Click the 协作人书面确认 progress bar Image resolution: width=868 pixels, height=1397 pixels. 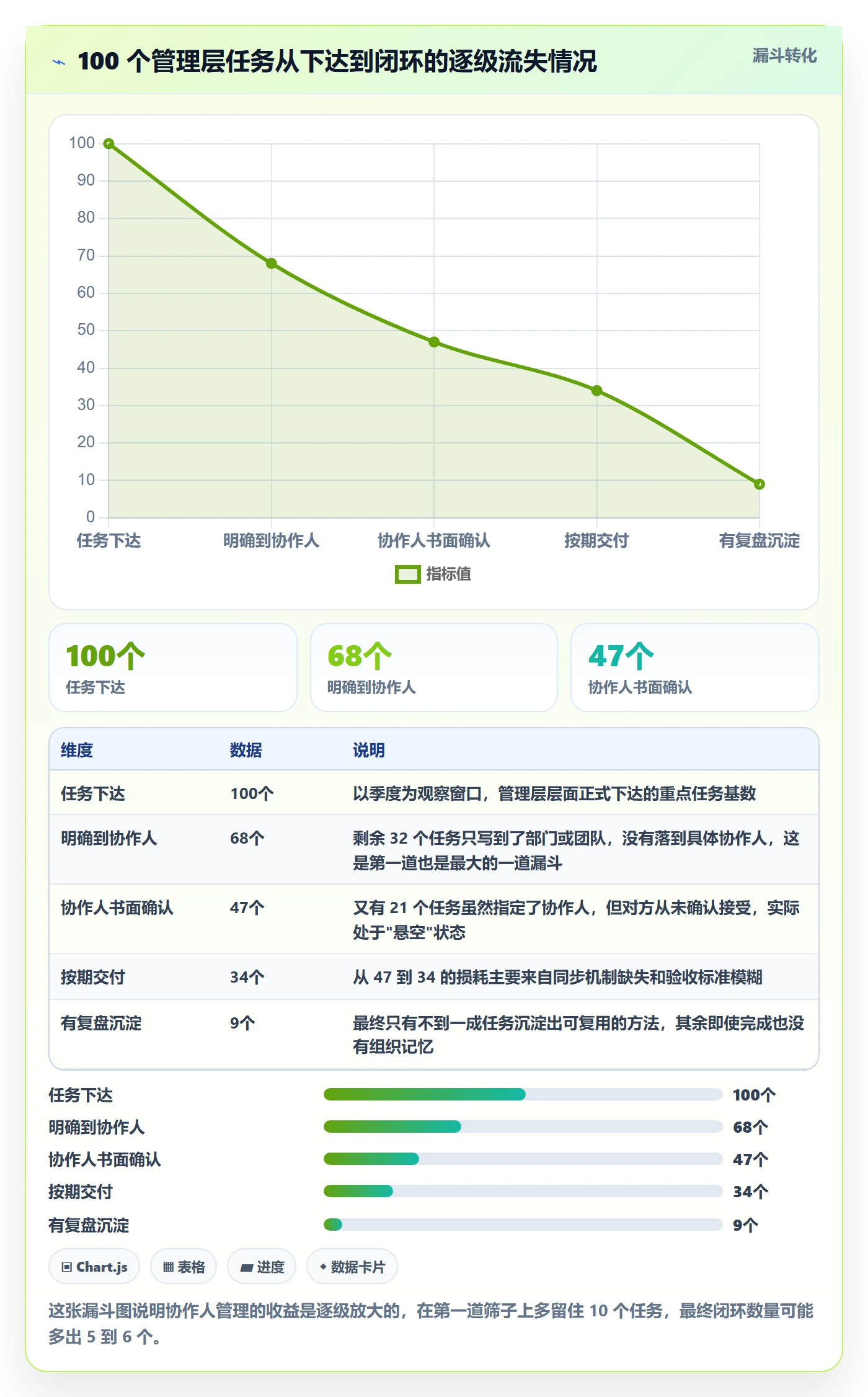(523, 1159)
